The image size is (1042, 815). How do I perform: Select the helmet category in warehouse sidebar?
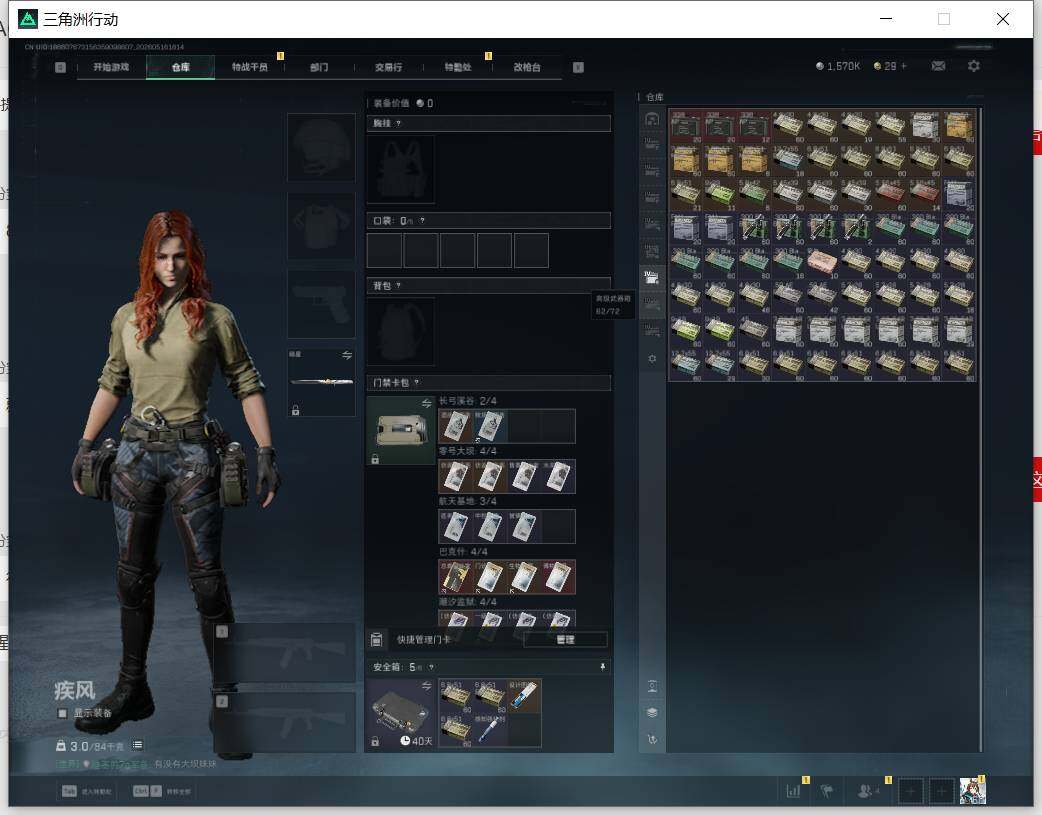pos(652,119)
